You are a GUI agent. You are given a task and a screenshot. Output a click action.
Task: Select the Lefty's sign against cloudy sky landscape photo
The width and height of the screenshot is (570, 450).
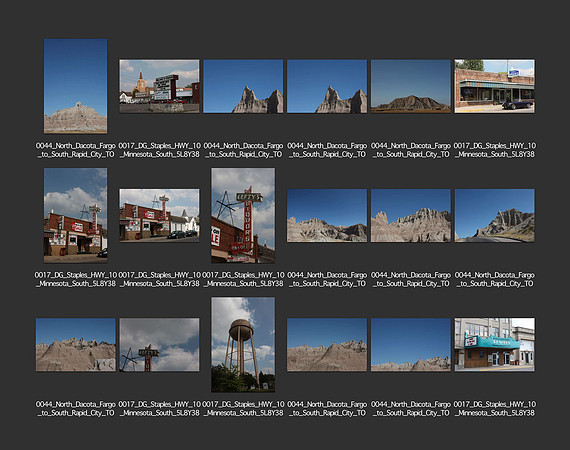pyautogui.click(x=159, y=345)
